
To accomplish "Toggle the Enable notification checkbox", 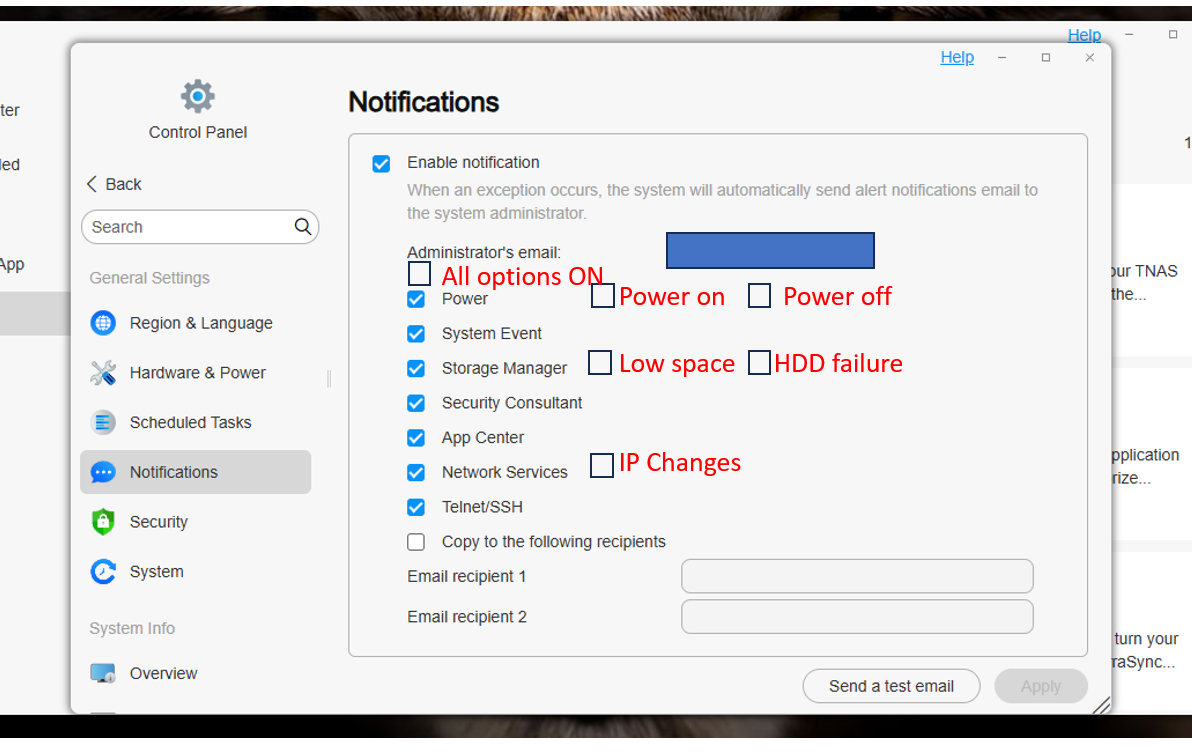I will pyautogui.click(x=381, y=163).
